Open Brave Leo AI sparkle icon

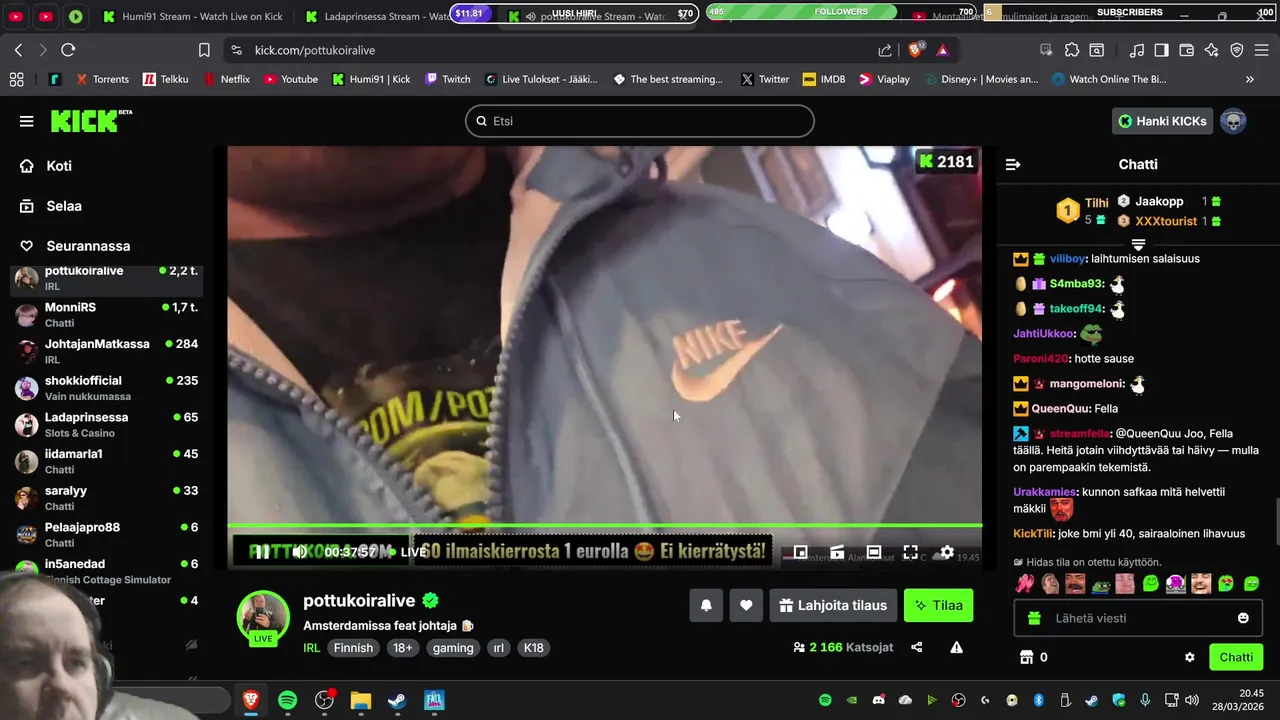click(x=1211, y=50)
